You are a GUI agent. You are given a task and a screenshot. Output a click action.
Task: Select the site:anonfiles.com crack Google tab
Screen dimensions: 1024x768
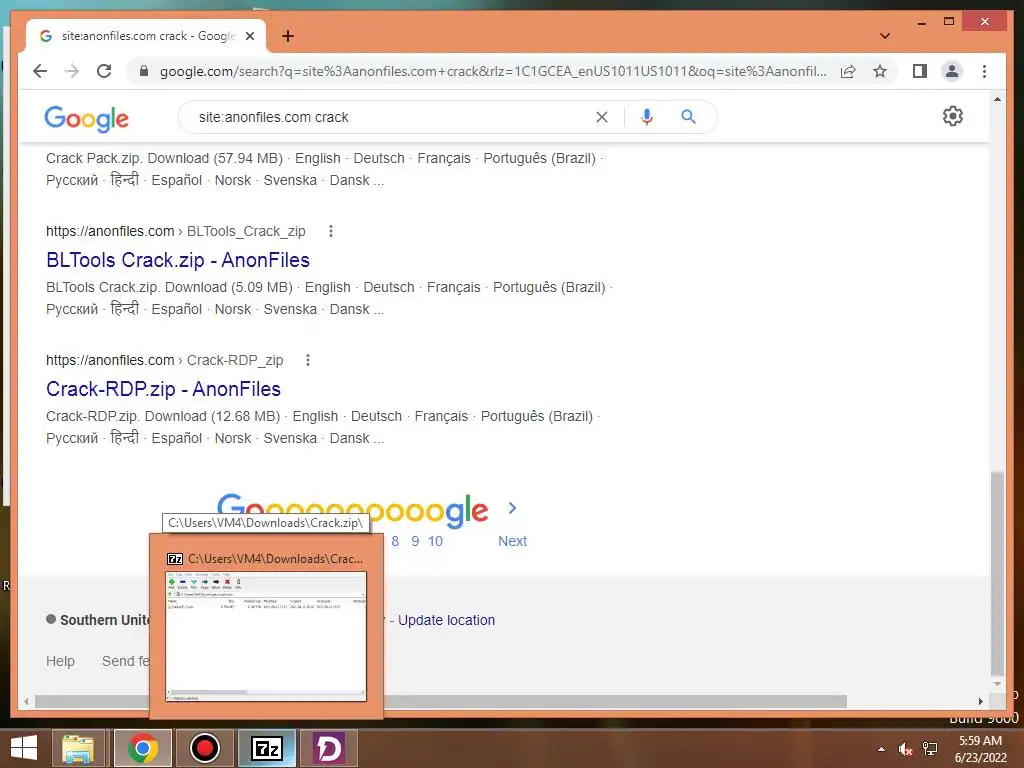[146, 36]
